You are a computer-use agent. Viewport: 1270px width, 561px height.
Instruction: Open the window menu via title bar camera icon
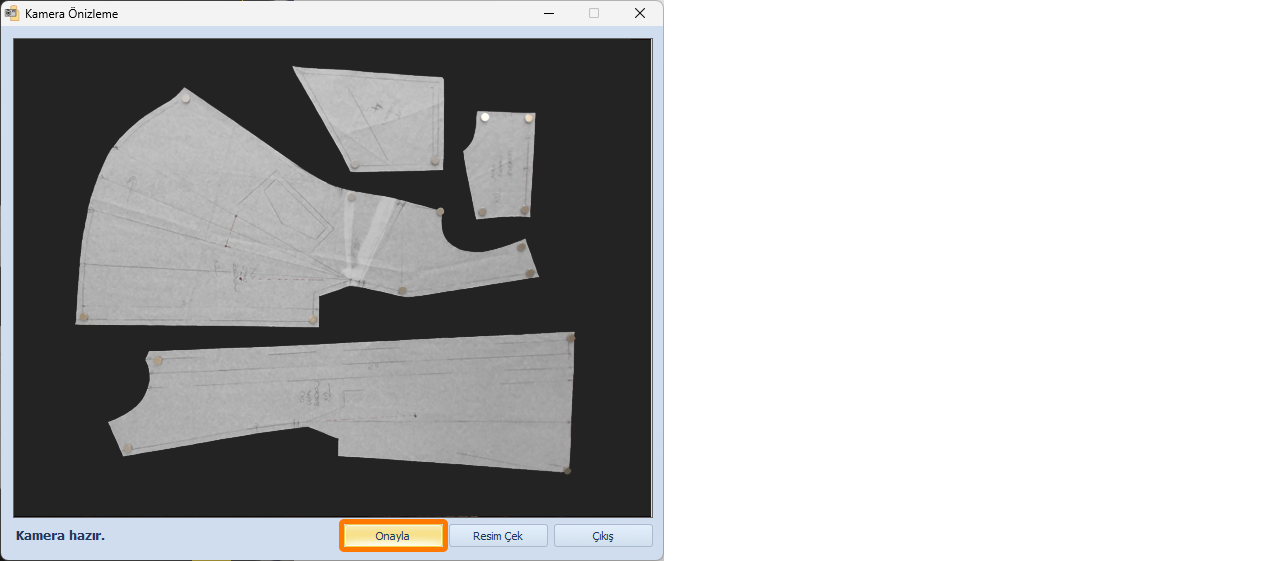(12, 14)
